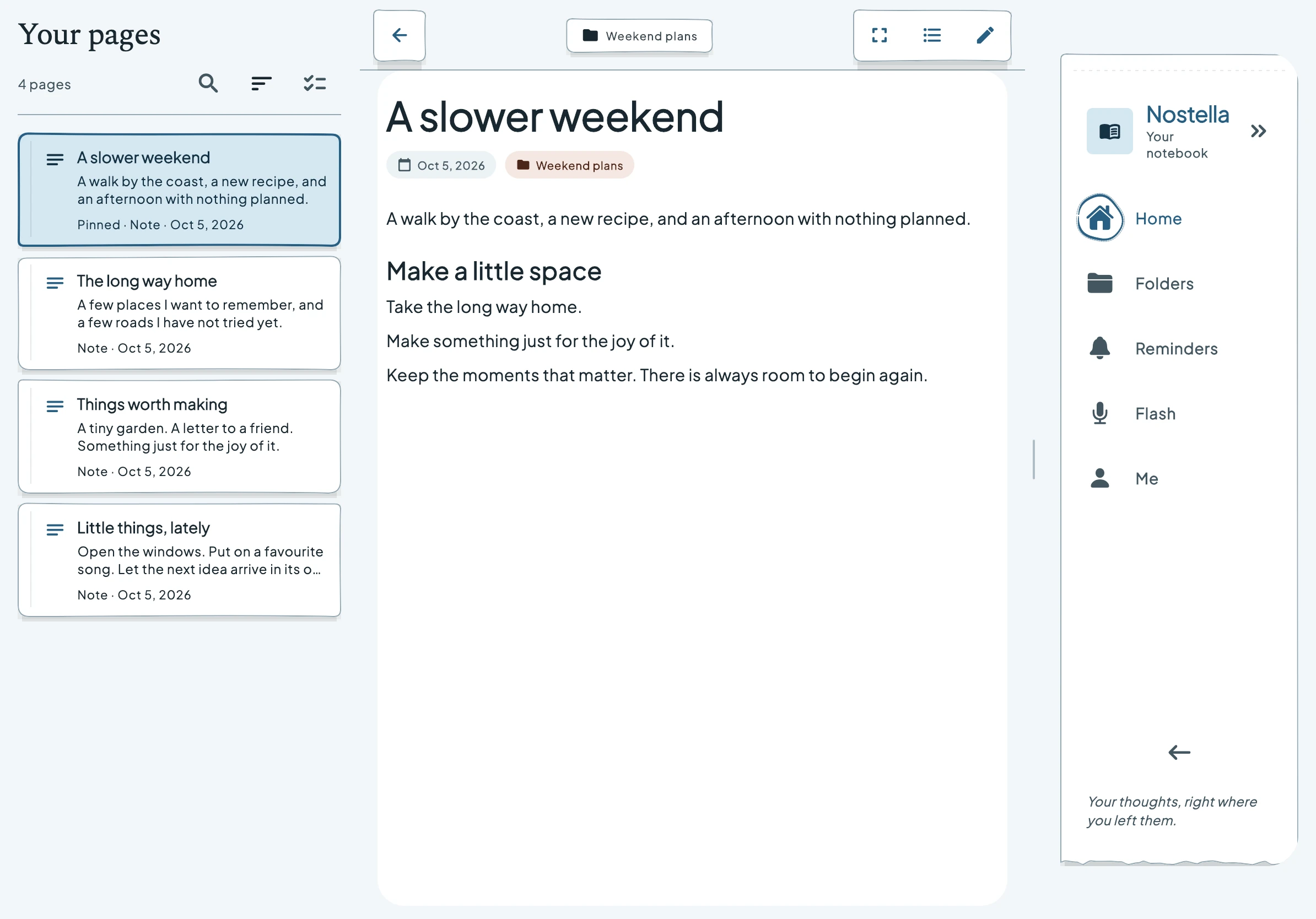Open Folders in the sidebar

click(x=1179, y=283)
